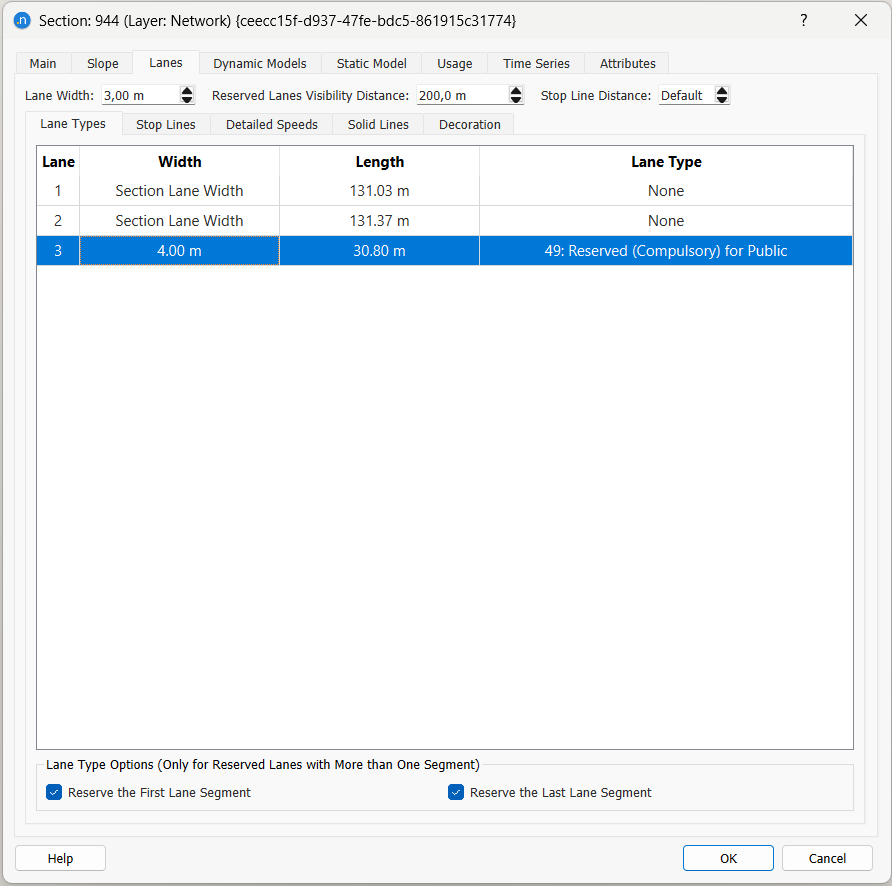The height and width of the screenshot is (886, 892).
Task: Increase Lane Width with up arrow
Action: (x=187, y=91)
